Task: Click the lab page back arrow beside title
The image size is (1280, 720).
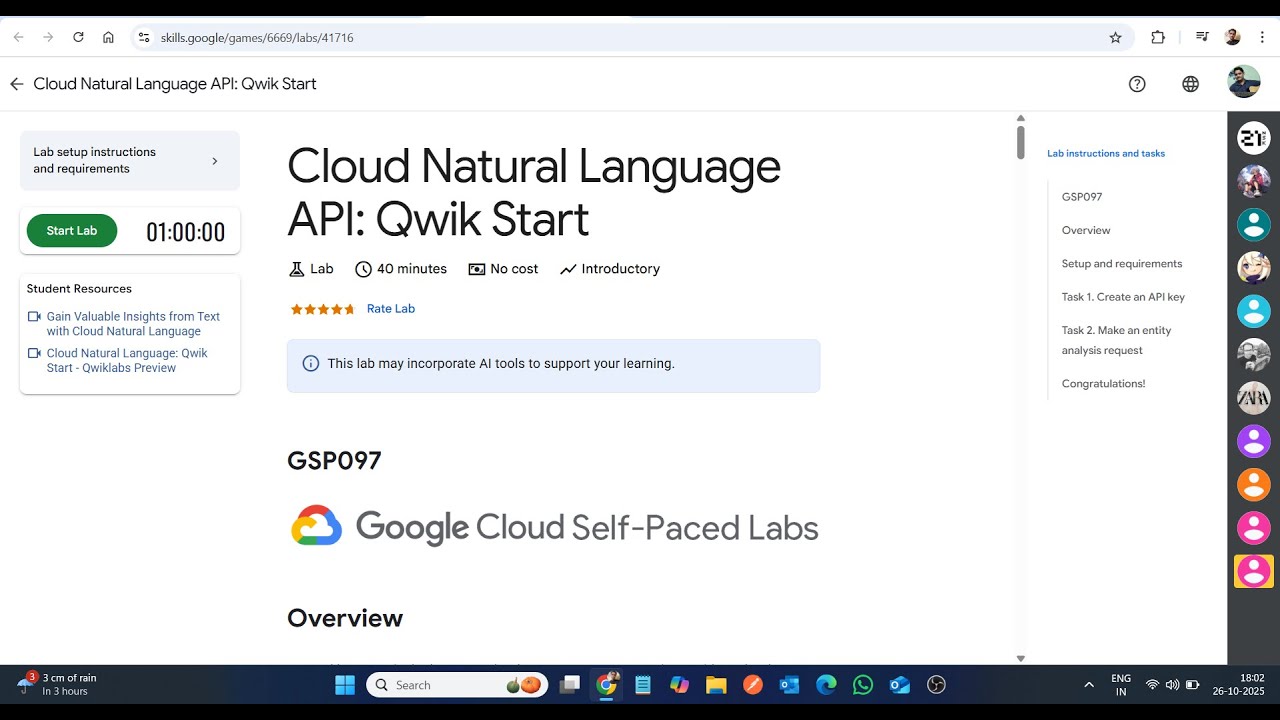Action: tap(16, 84)
